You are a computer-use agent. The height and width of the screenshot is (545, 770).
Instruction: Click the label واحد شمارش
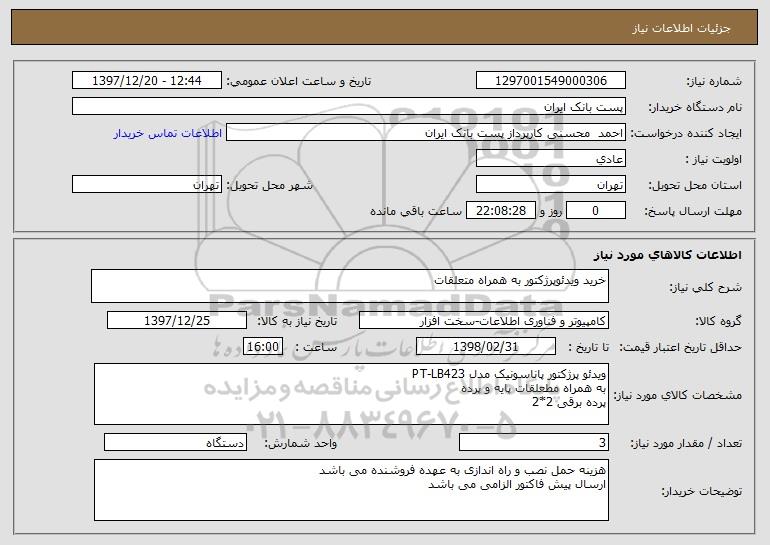pyautogui.click(x=301, y=443)
